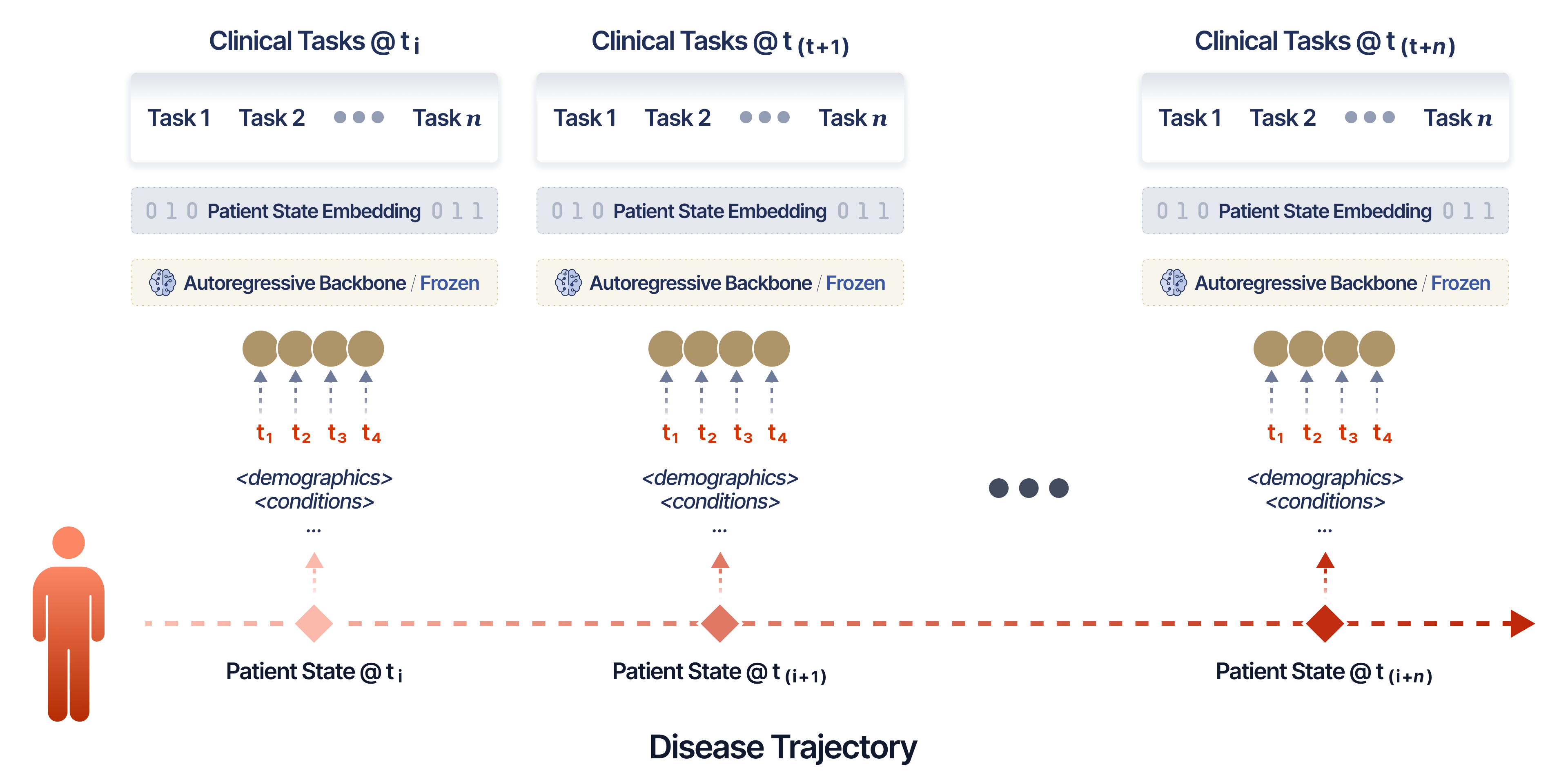
Task: Click the brain icon in the leftmost Autoregressive Backbone box
Action: coord(163,283)
